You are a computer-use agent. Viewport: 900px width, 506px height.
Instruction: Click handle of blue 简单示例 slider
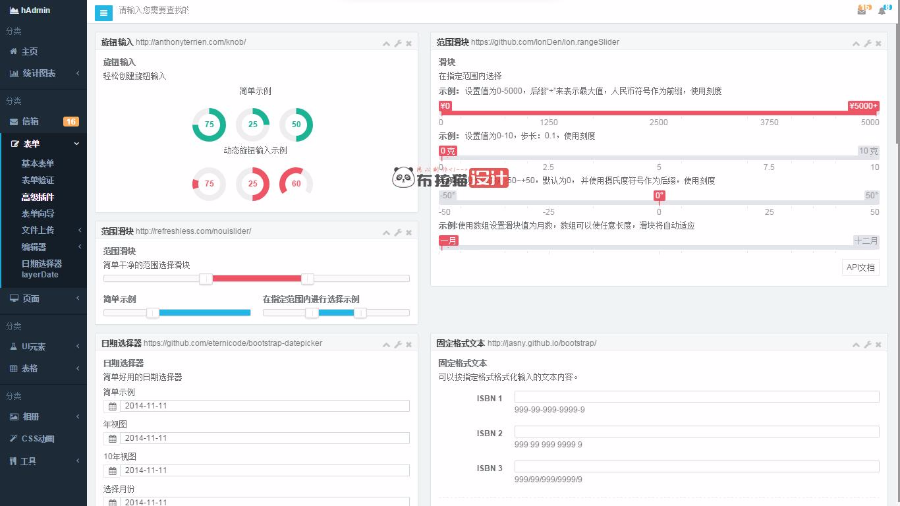pyautogui.click(x=152, y=313)
